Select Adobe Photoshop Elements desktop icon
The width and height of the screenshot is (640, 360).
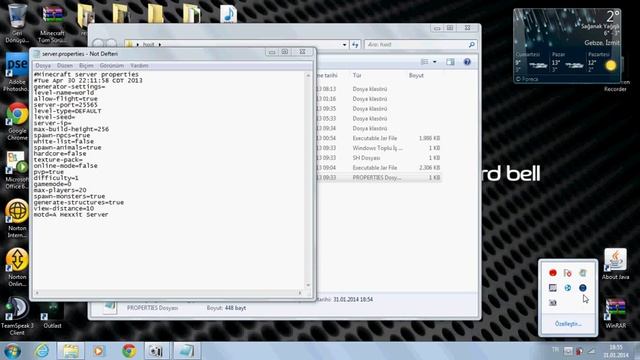point(16,72)
